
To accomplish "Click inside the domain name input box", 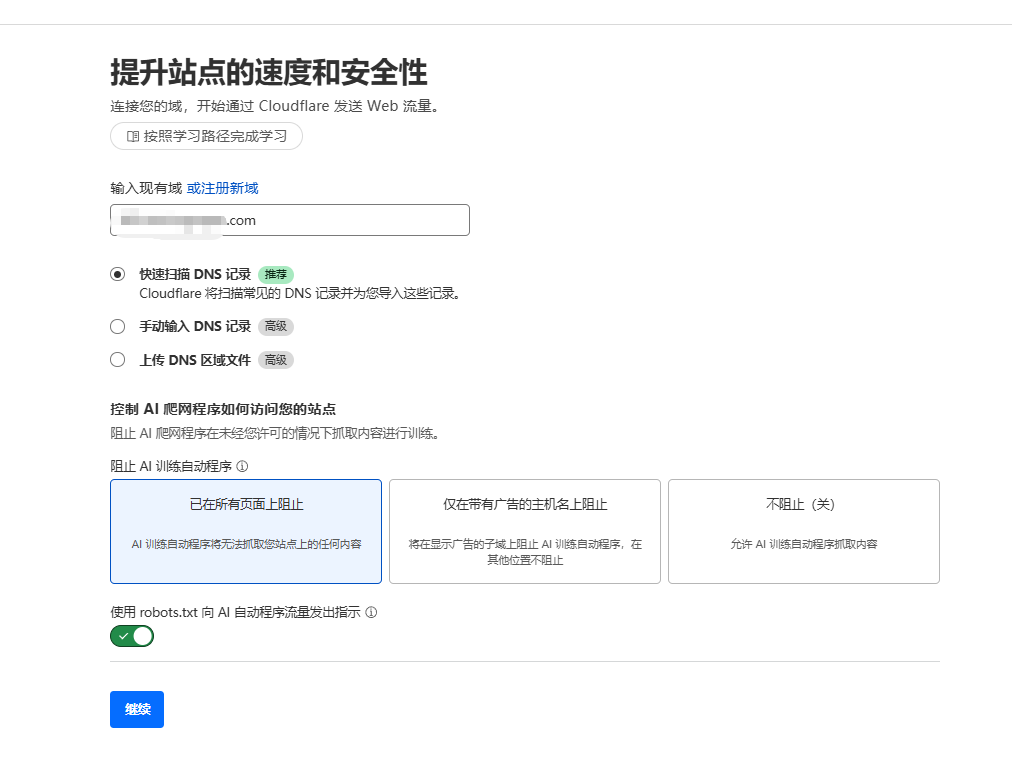I will pos(289,220).
